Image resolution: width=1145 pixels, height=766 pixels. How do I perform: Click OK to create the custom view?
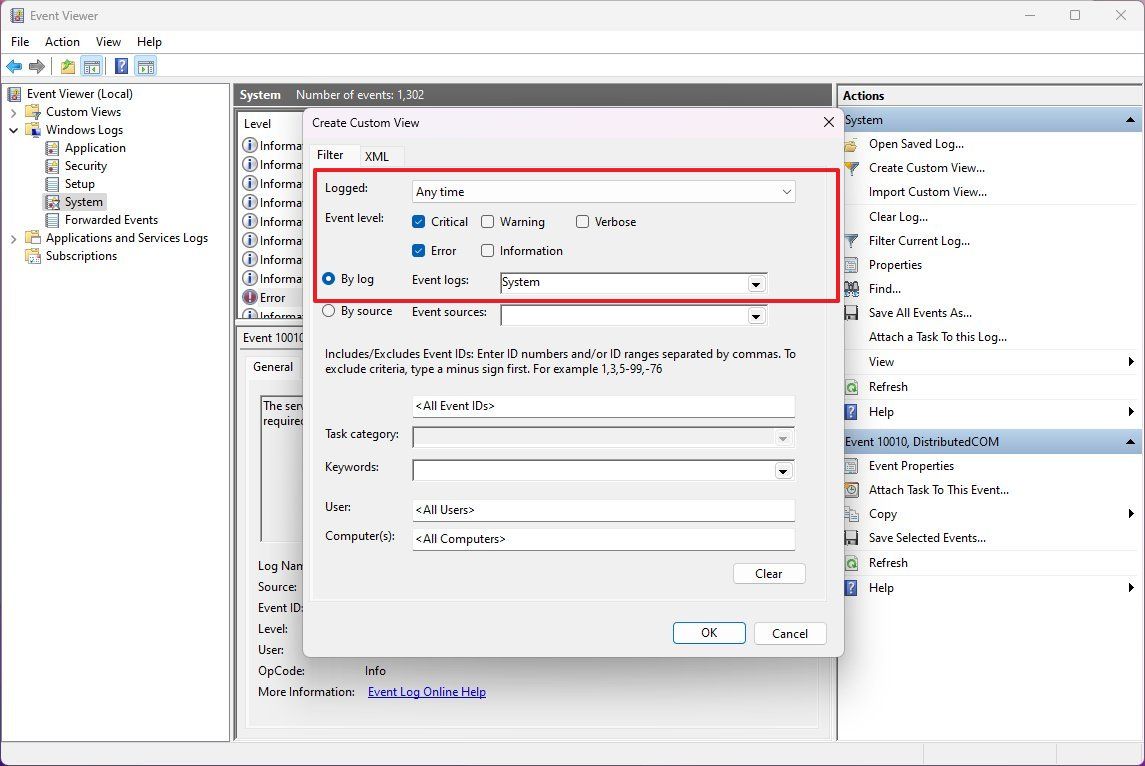click(709, 632)
